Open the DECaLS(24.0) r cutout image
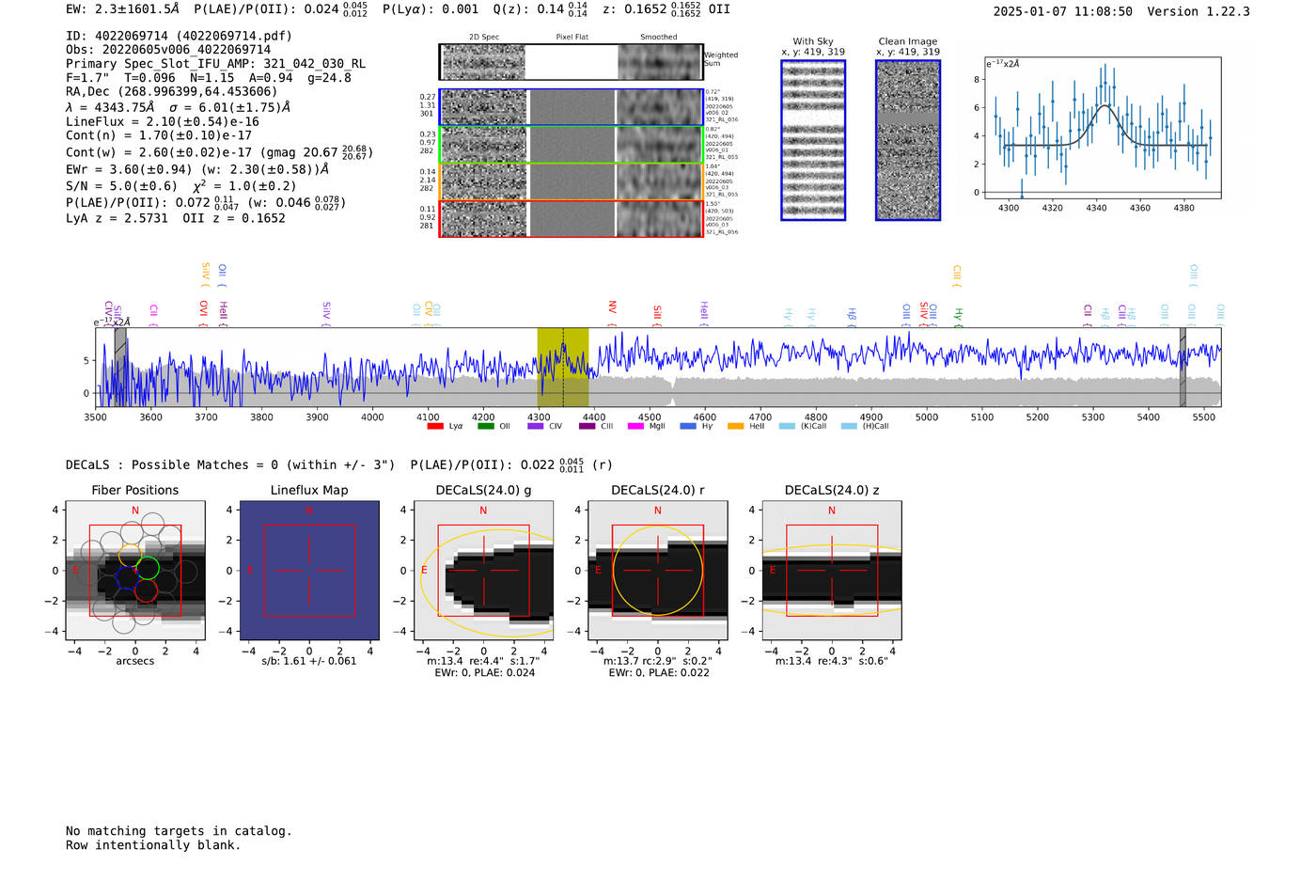 (658, 571)
